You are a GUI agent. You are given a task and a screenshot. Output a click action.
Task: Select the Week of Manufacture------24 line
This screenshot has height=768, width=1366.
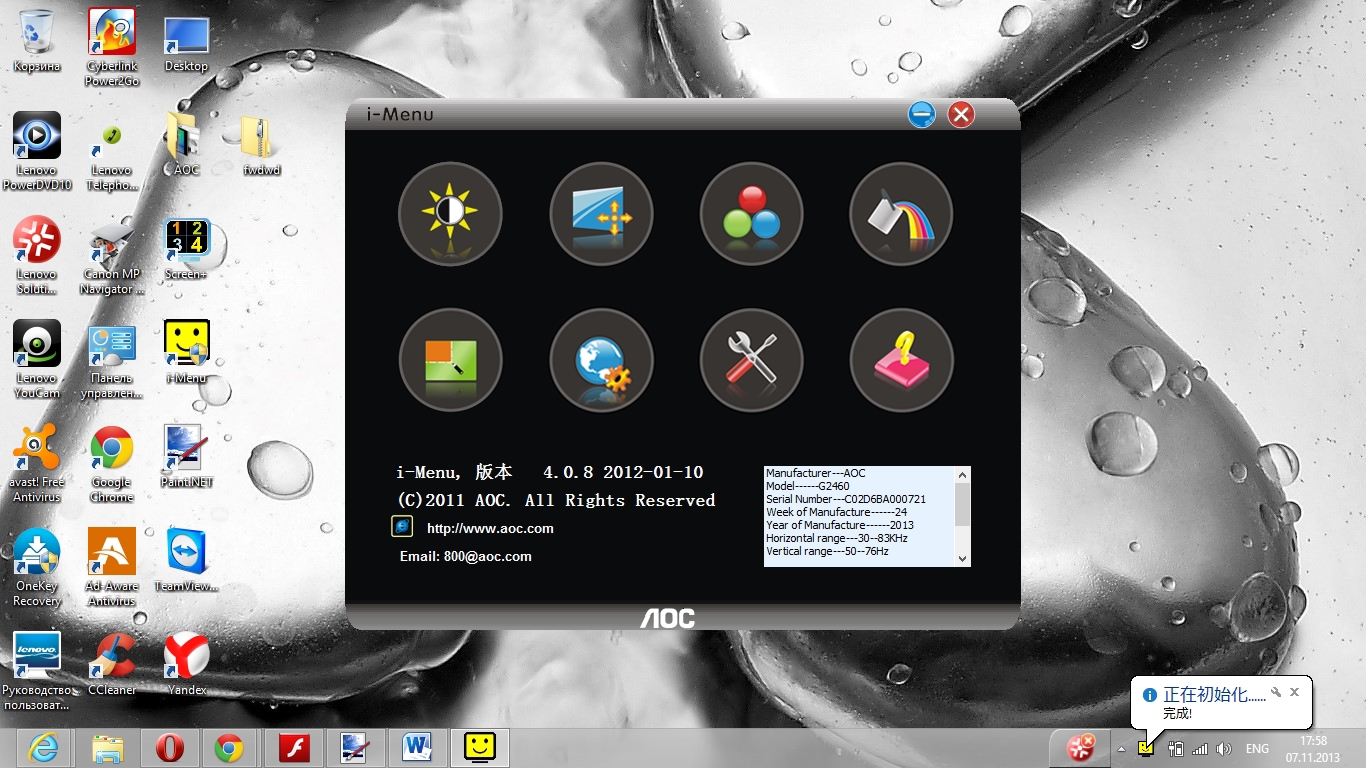(836, 511)
